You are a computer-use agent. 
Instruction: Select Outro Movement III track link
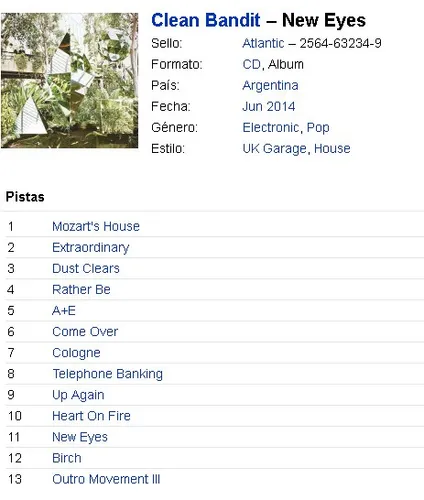pyautogui.click(x=106, y=479)
